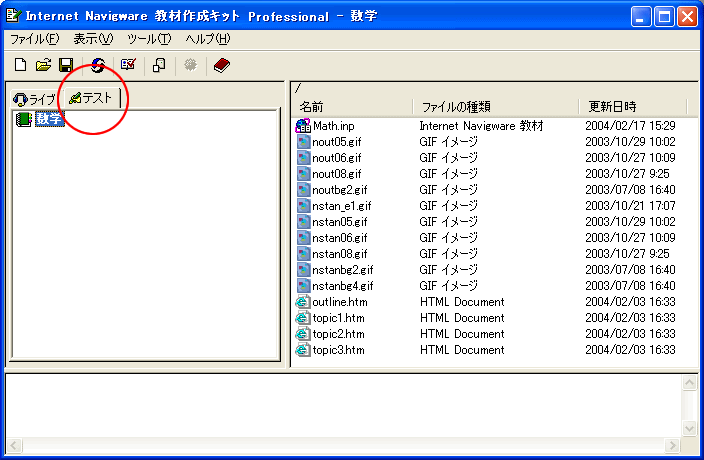Switch to the ライブ tab
This screenshot has width=704, height=460.
point(34,99)
